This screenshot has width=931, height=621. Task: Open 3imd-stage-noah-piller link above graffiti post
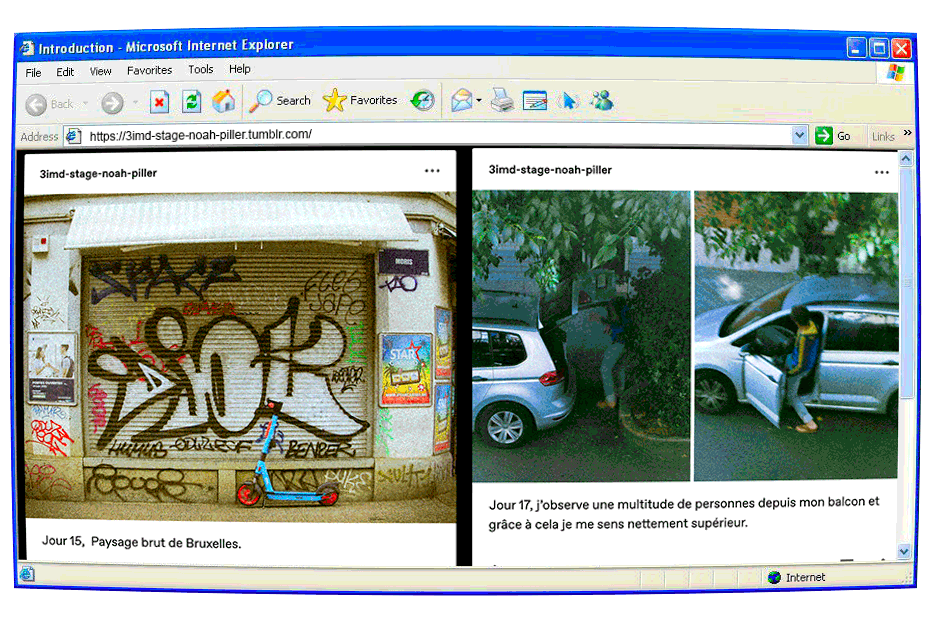point(98,173)
